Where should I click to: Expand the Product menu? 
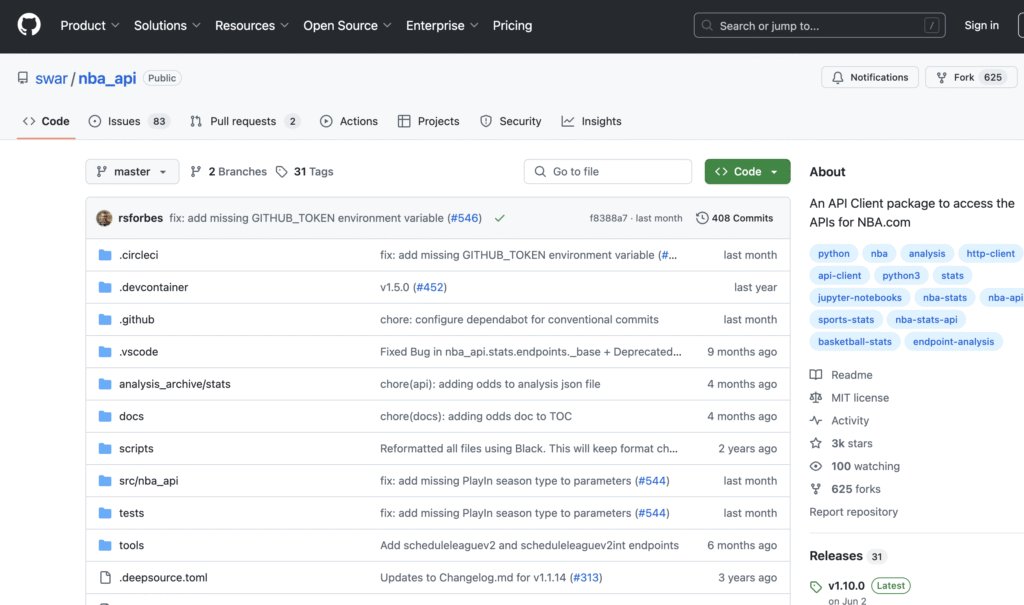(90, 25)
